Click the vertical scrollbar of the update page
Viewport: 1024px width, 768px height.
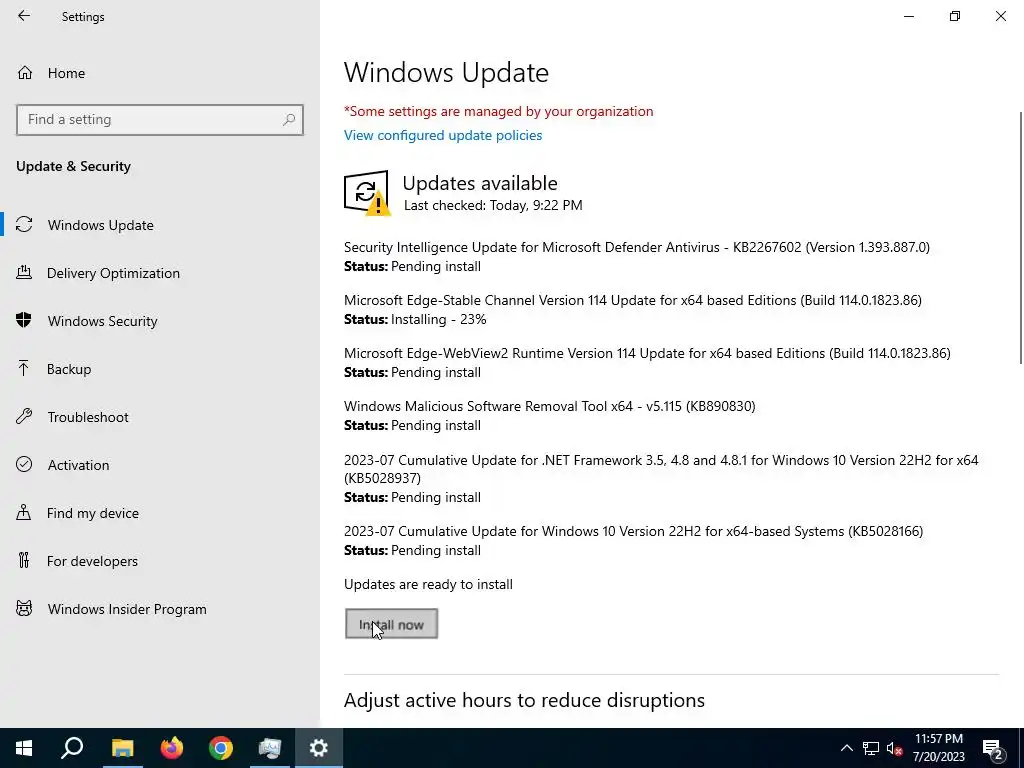tap(1020, 238)
